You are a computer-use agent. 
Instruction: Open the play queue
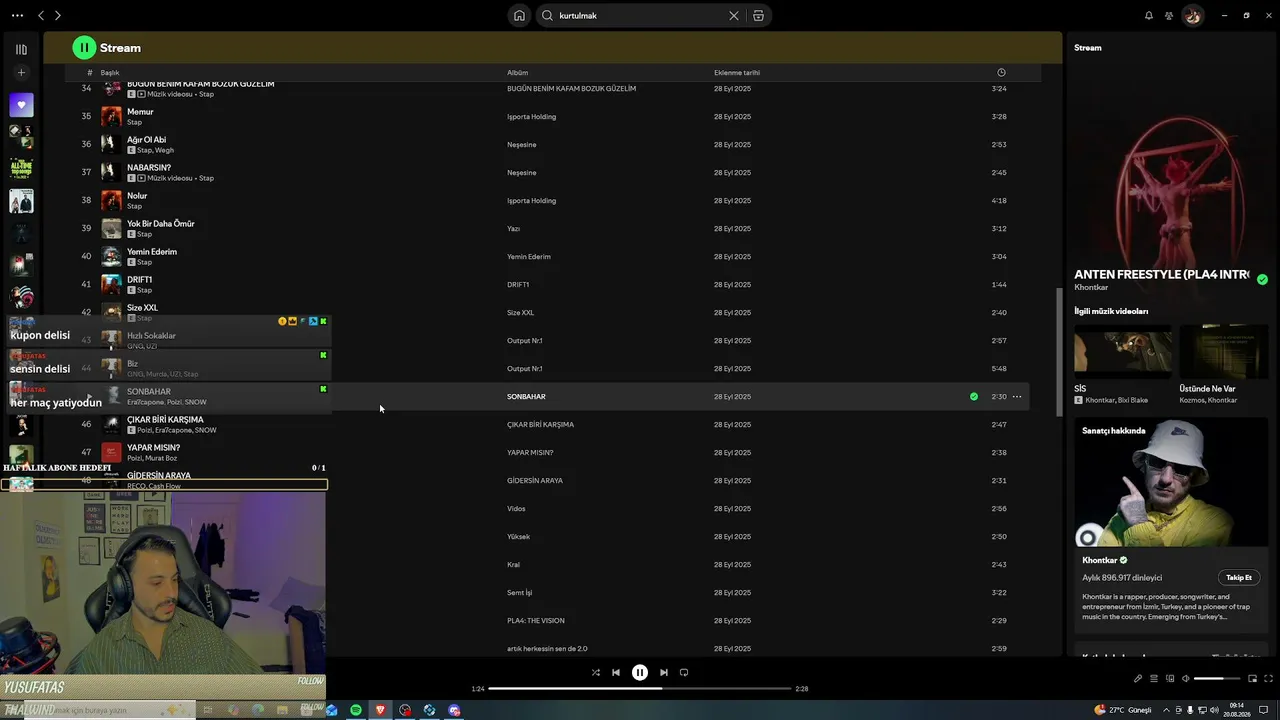tap(1154, 679)
